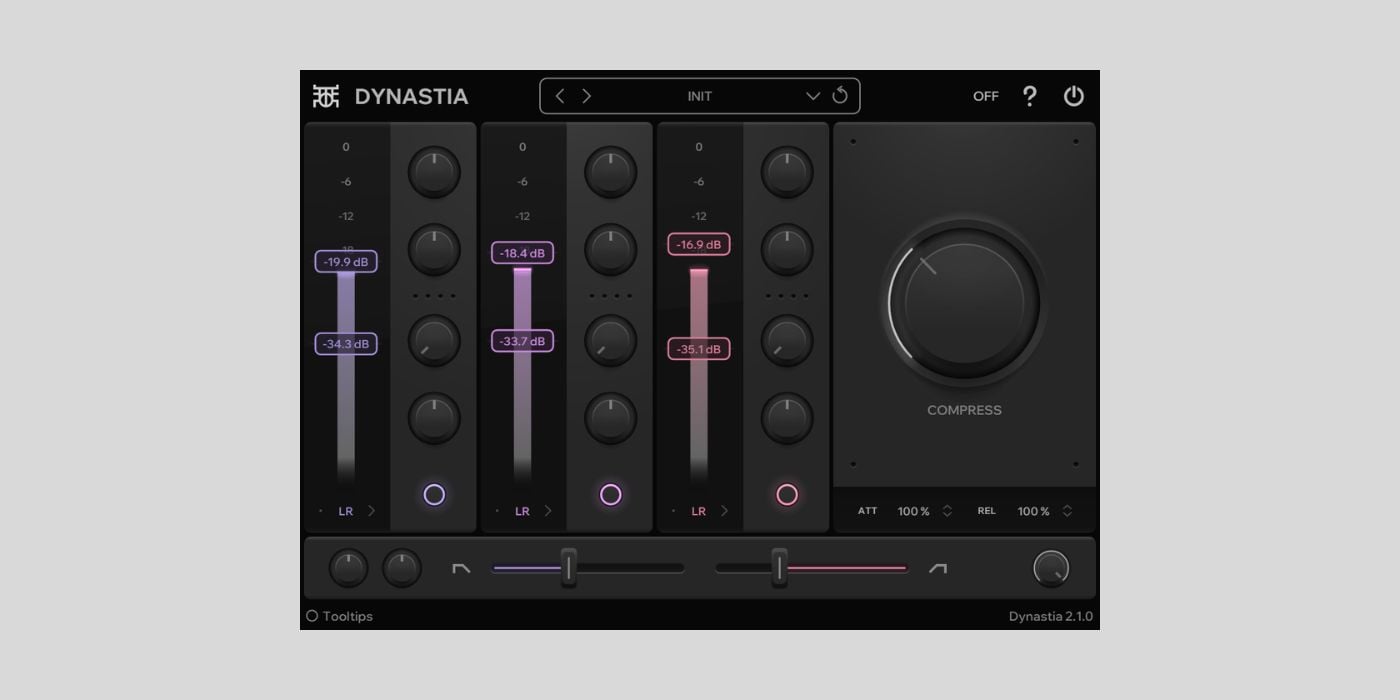
Task: Toggle the purple band solo circle
Action: pyautogui.click(x=434, y=495)
